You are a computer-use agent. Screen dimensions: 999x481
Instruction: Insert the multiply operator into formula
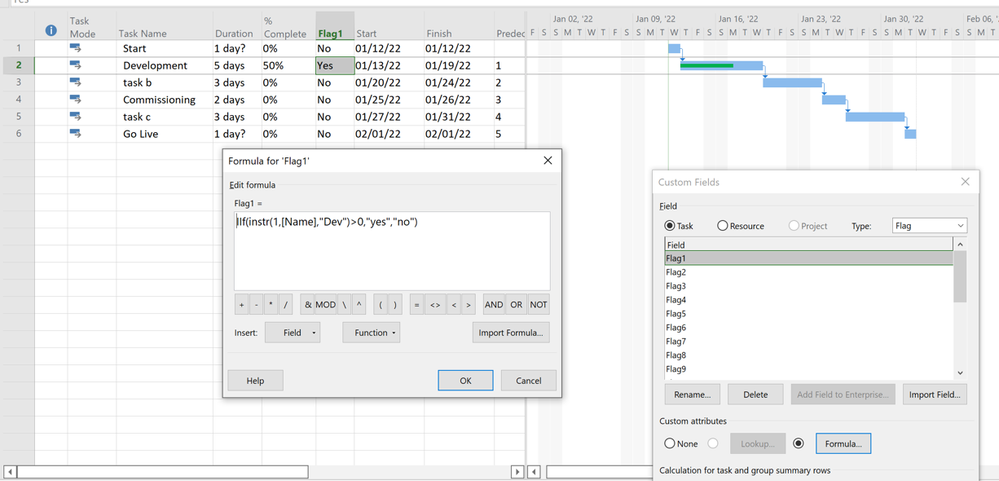pos(271,305)
